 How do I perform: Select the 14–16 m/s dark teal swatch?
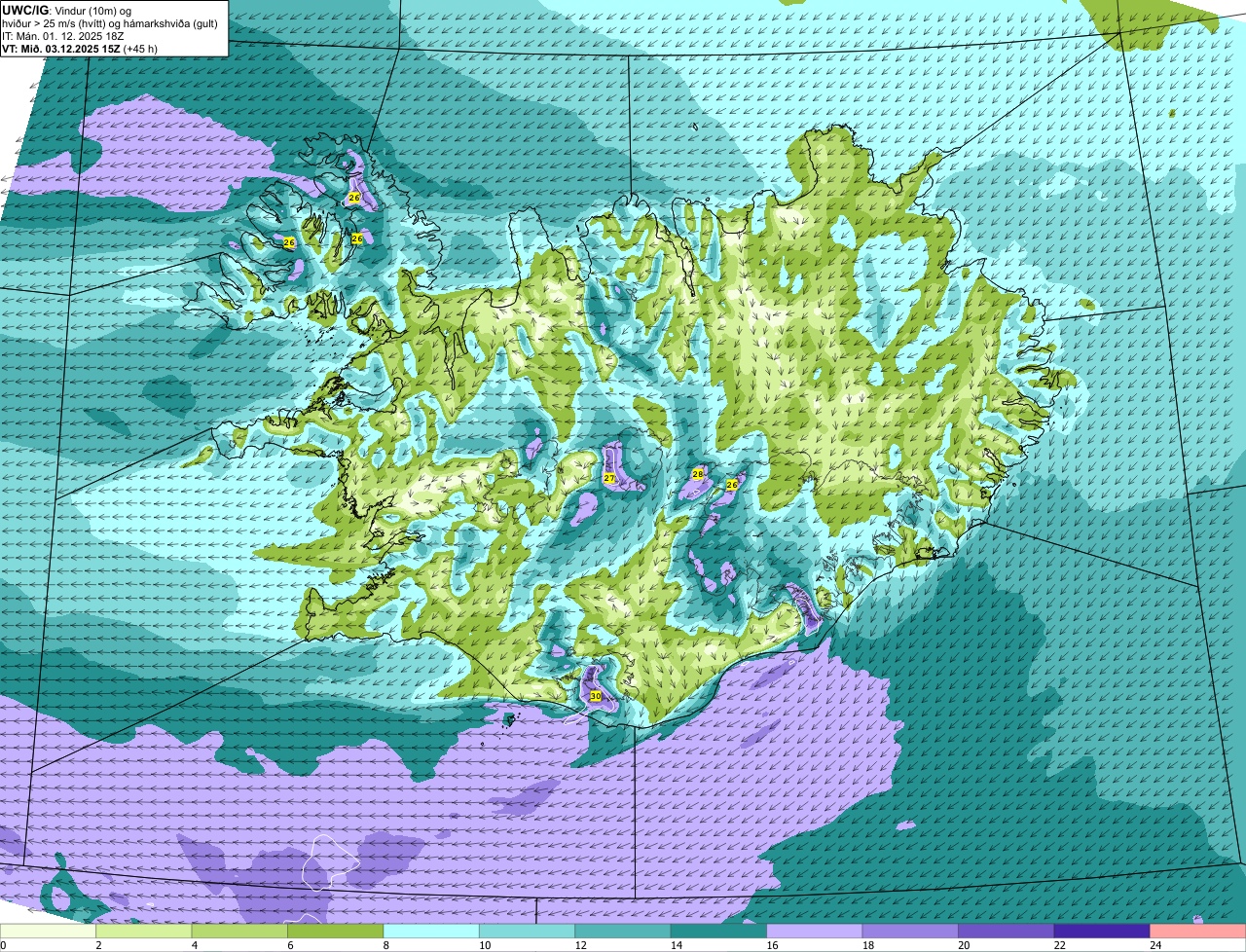[x=719, y=931]
